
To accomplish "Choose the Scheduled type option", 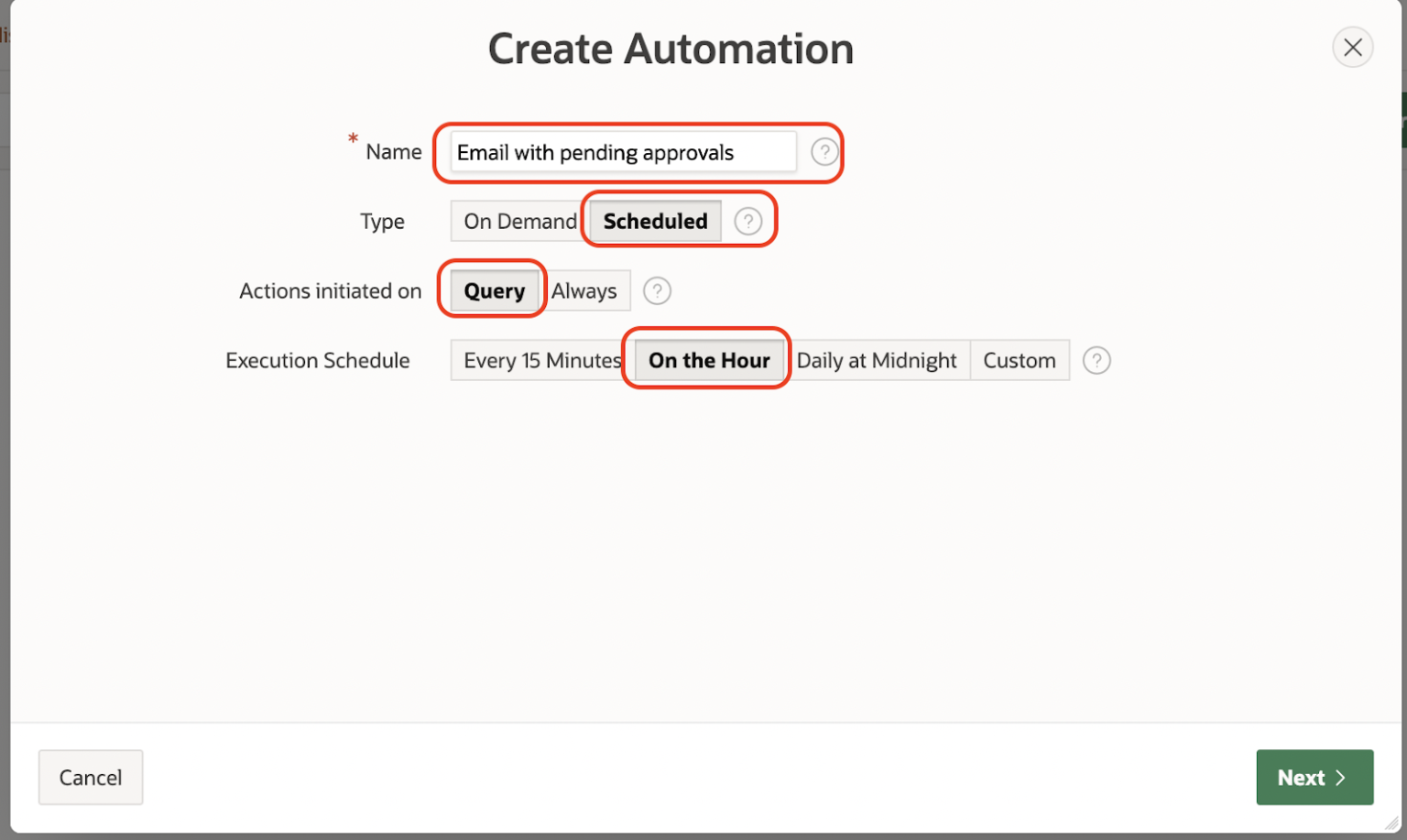I will pos(655,222).
